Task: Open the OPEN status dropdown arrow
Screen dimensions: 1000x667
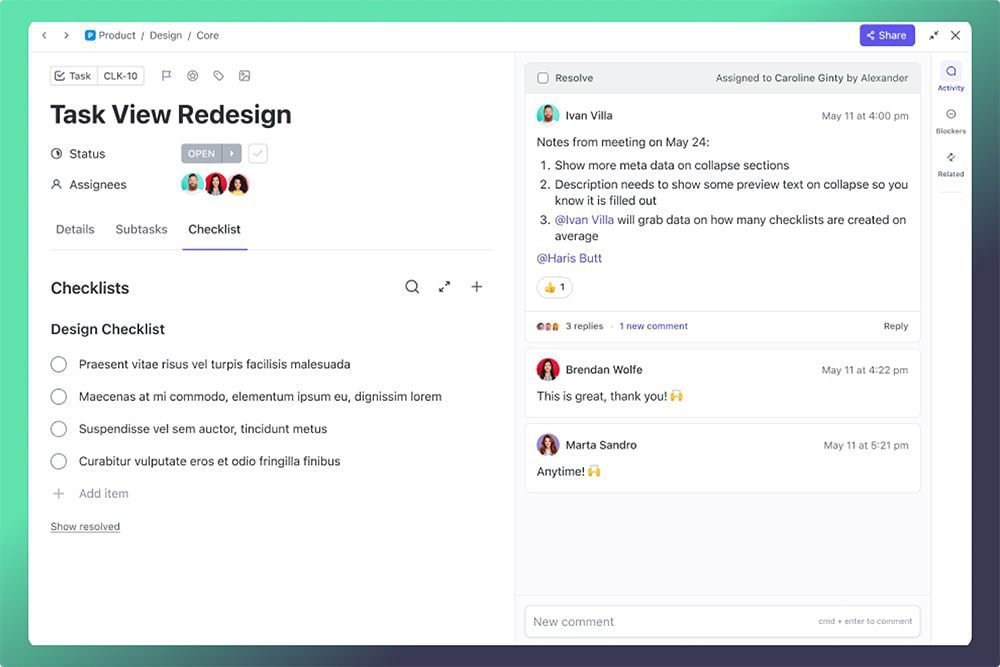Action: coord(232,154)
